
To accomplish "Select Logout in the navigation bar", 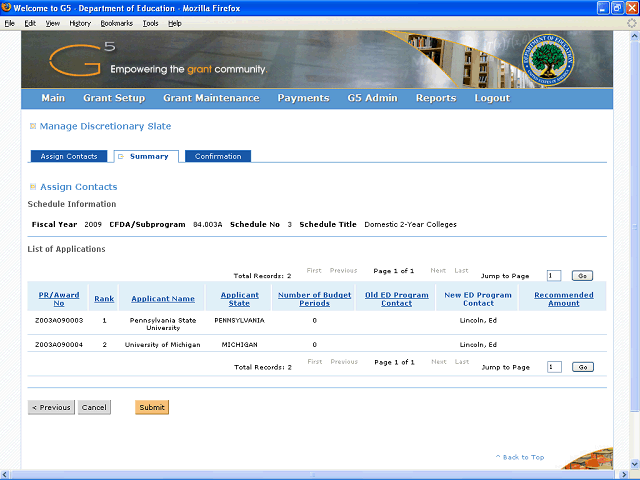I will pyautogui.click(x=492, y=98).
